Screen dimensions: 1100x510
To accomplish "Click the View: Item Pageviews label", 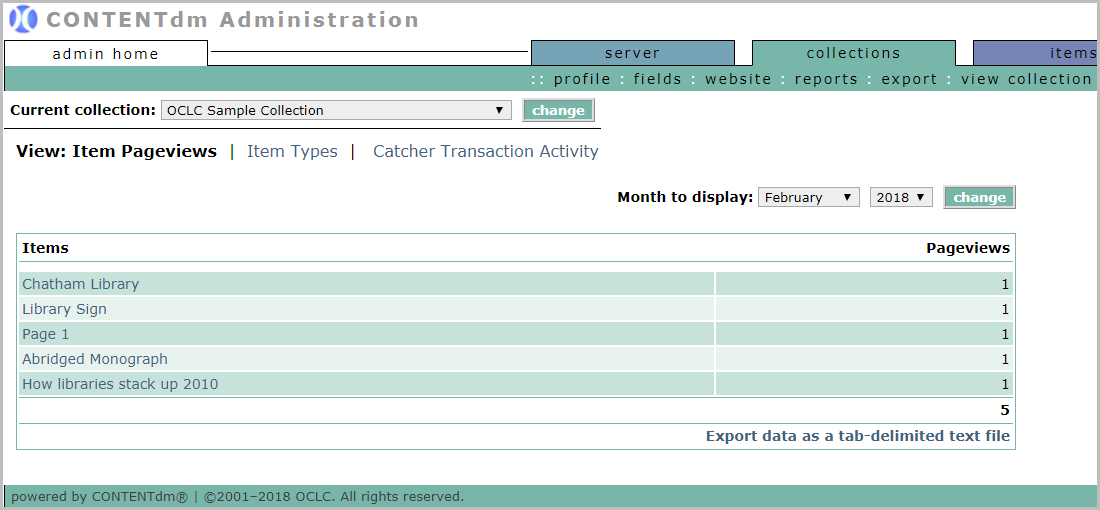I will coord(116,152).
